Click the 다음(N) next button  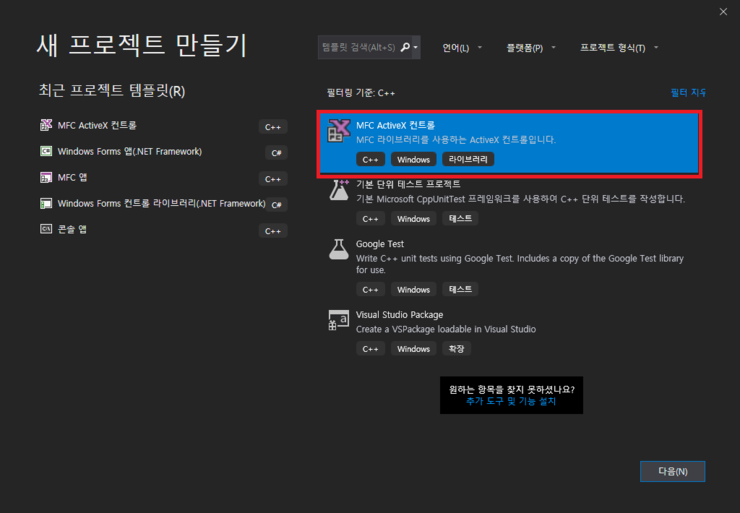(673, 471)
